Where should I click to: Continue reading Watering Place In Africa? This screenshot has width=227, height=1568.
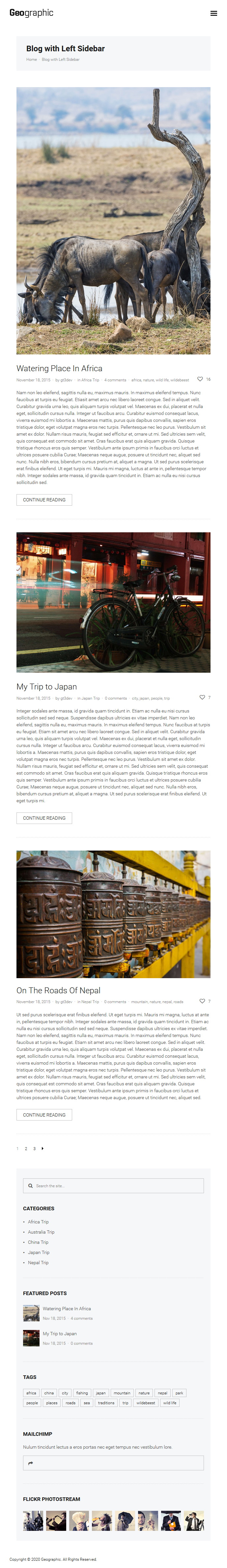coord(44,500)
